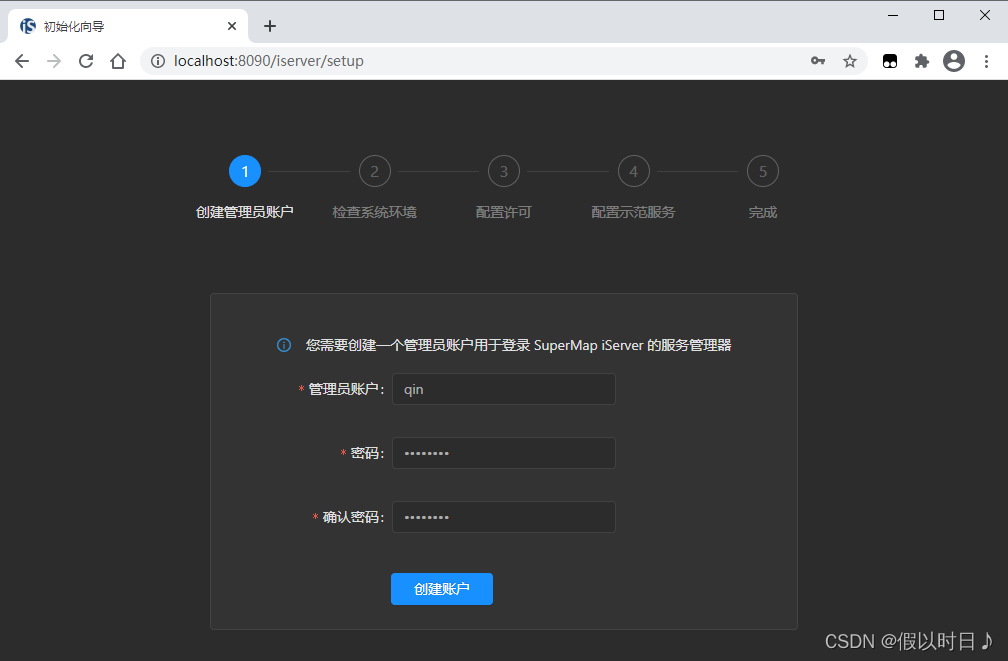The image size is (1008, 661).
Task: Click the Chrome profile avatar icon
Action: [953, 61]
